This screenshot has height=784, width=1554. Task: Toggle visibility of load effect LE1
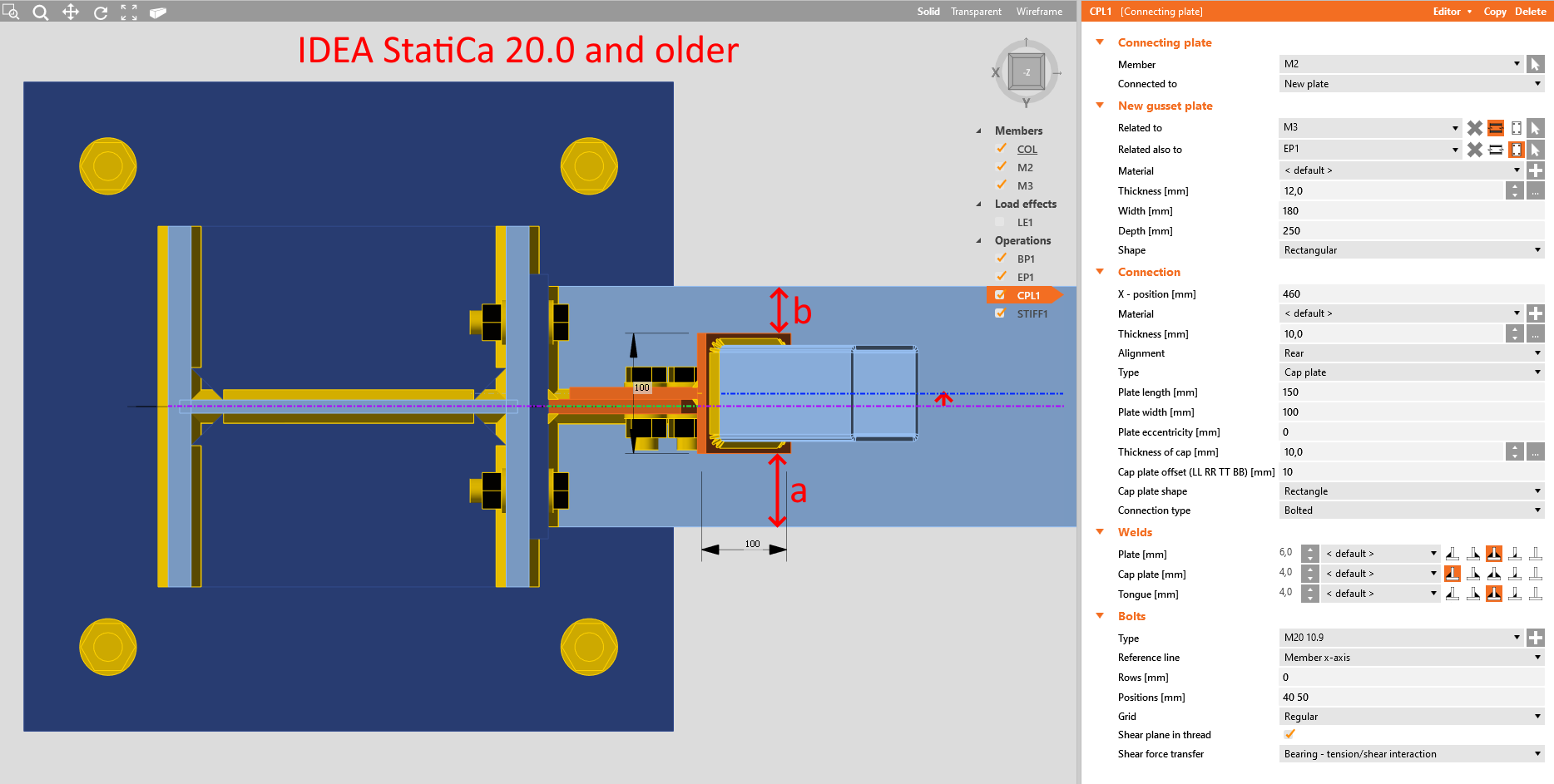(1000, 221)
